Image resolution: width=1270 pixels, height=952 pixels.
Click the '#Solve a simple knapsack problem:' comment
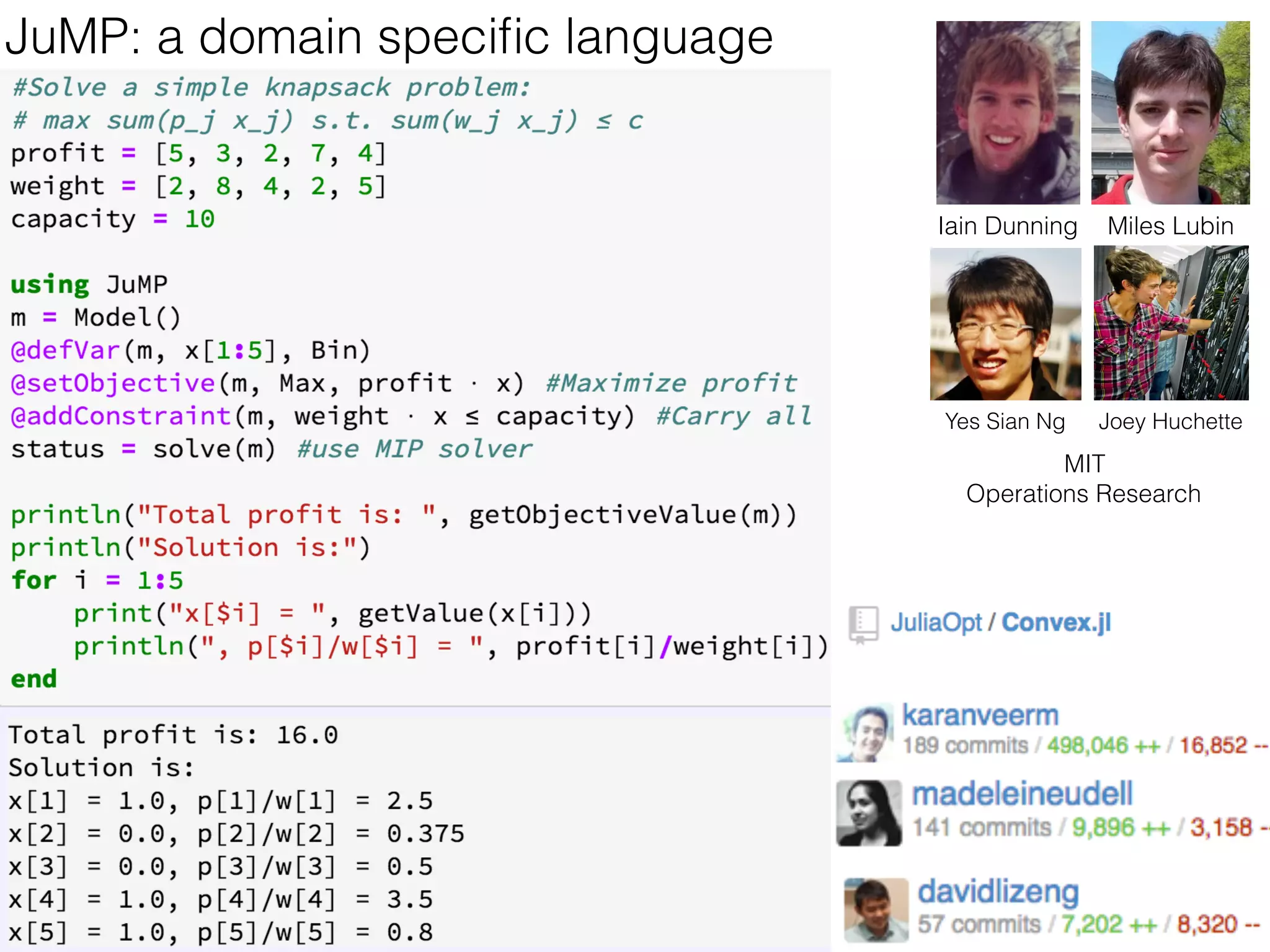pos(272,88)
